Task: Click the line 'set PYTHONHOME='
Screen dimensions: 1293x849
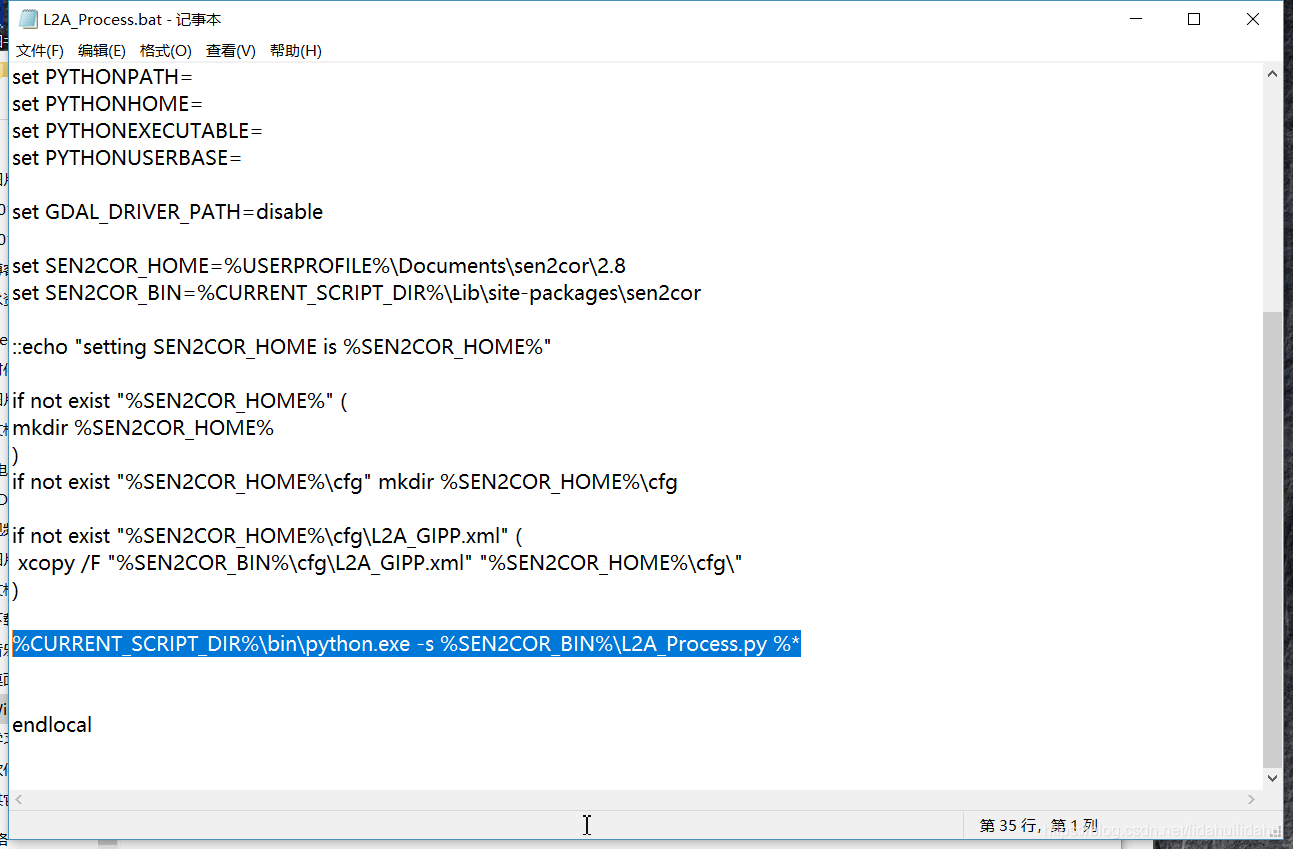Action: [x=107, y=104]
